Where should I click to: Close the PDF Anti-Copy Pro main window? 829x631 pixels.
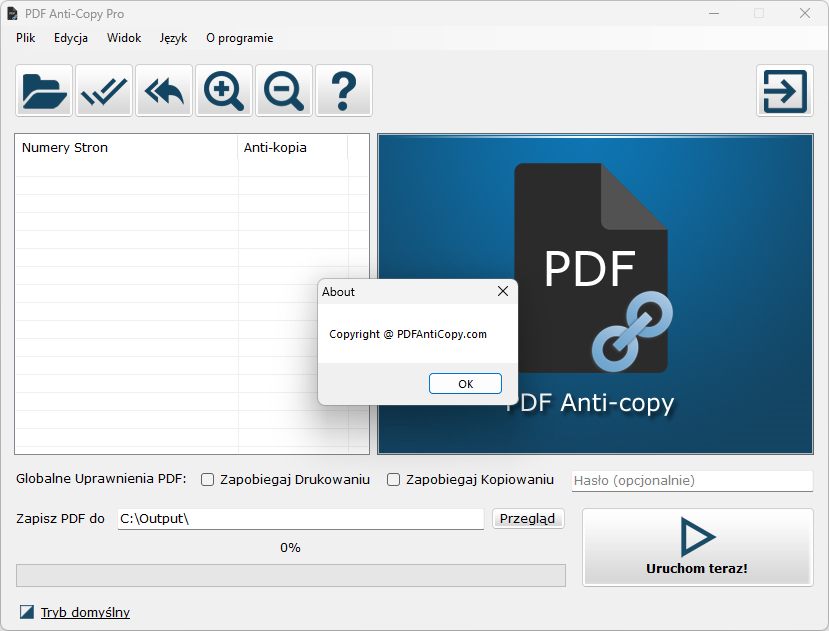click(805, 13)
